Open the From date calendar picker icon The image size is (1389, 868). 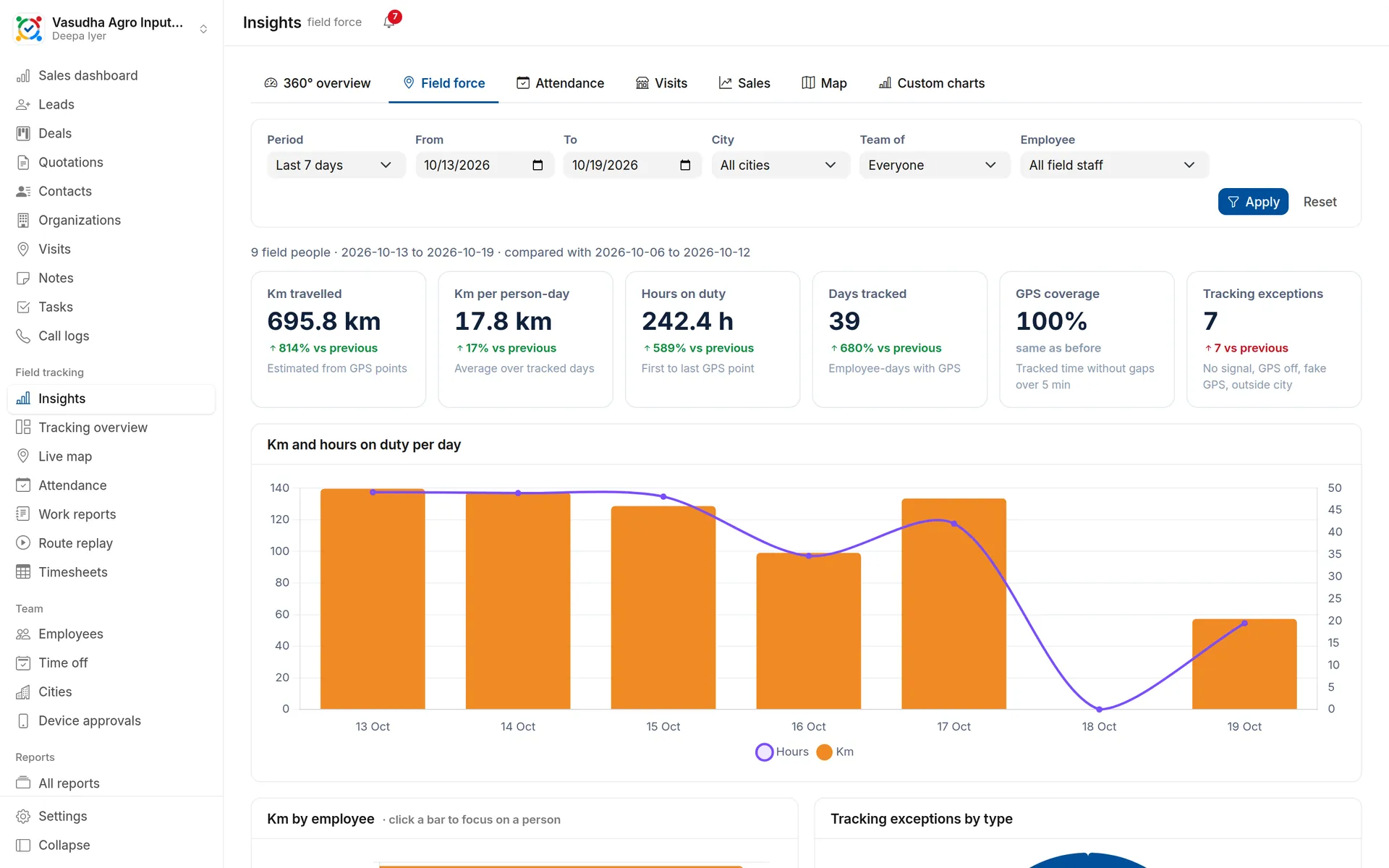tap(538, 166)
